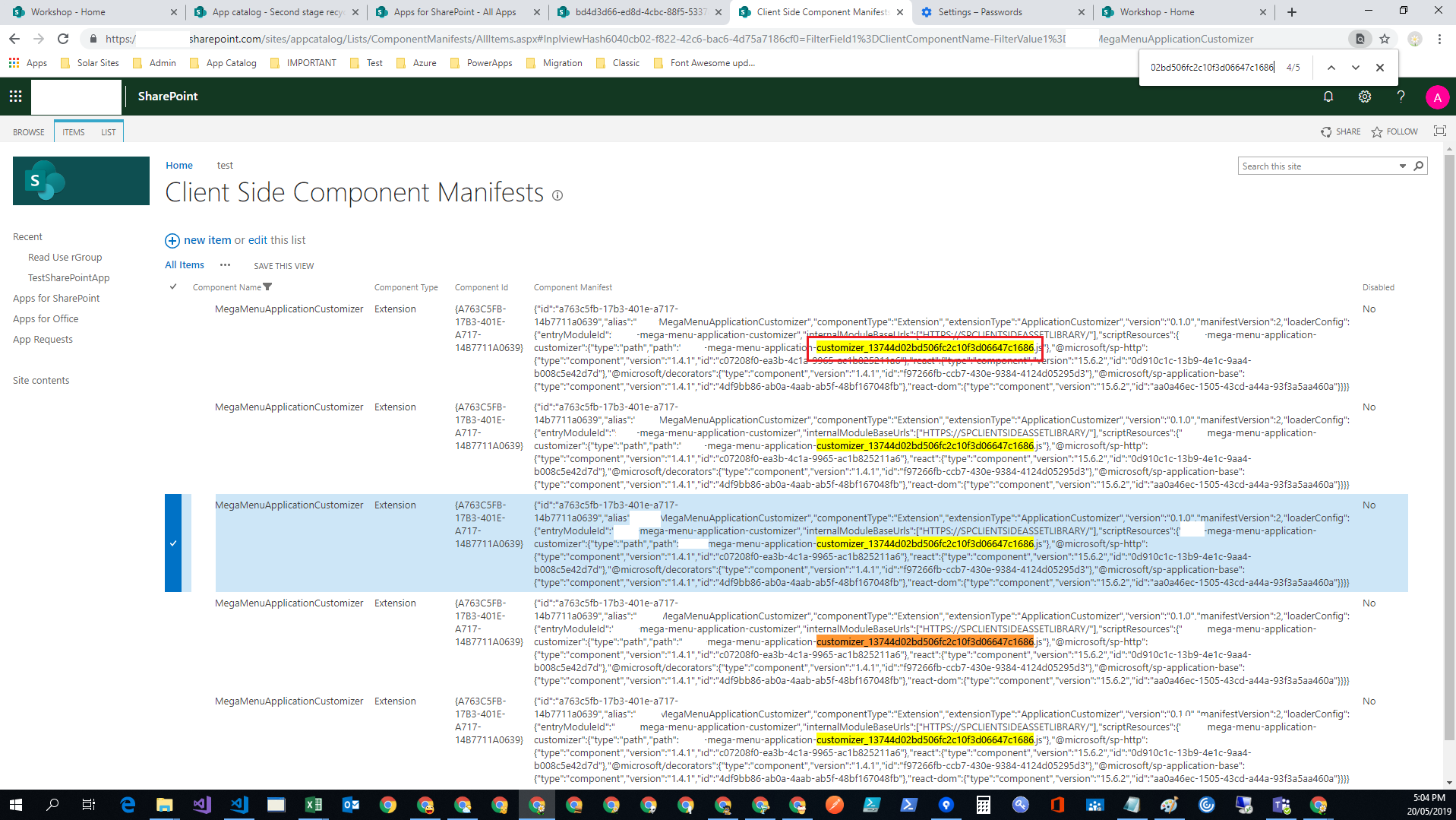Sort by Component Type column
This screenshot has width=1456, height=820.
coord(406,287)
